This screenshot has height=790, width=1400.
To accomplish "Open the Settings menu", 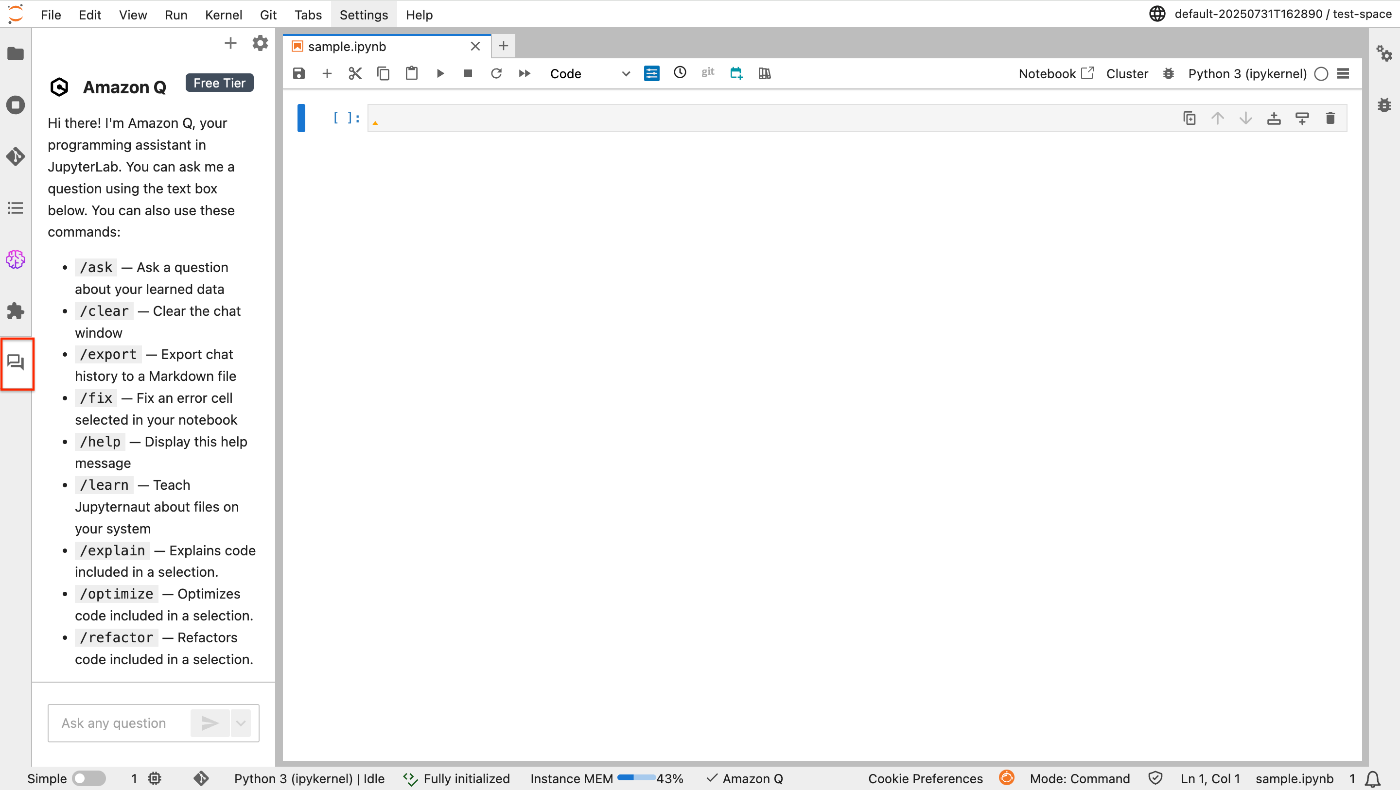I will pos(364,15).
